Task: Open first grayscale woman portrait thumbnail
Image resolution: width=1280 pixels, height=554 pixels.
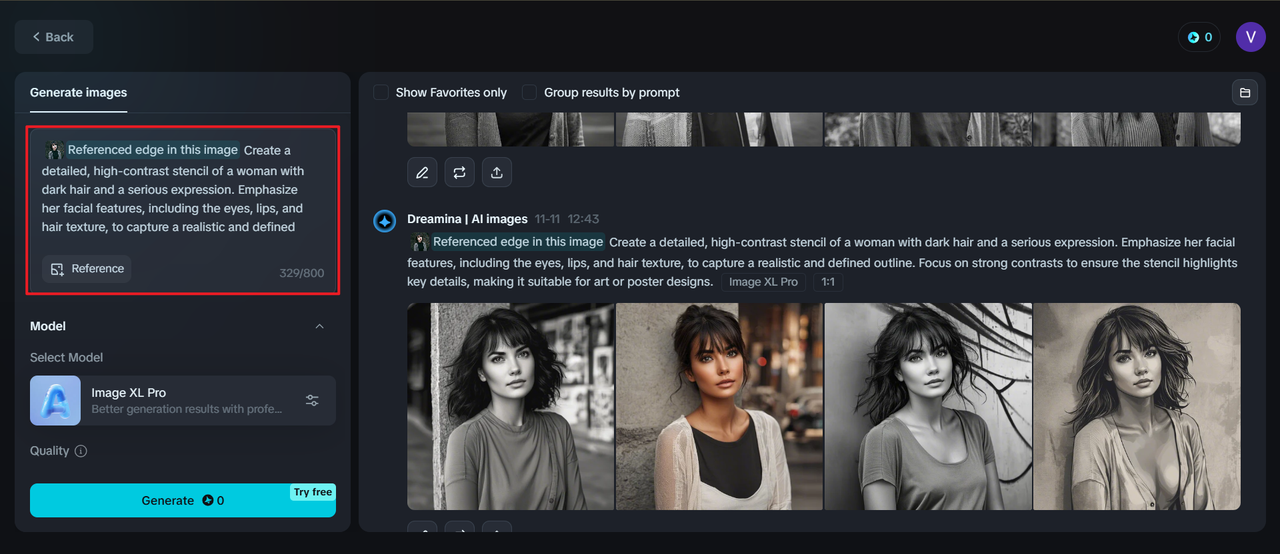Action: click(x=511, y=407)
